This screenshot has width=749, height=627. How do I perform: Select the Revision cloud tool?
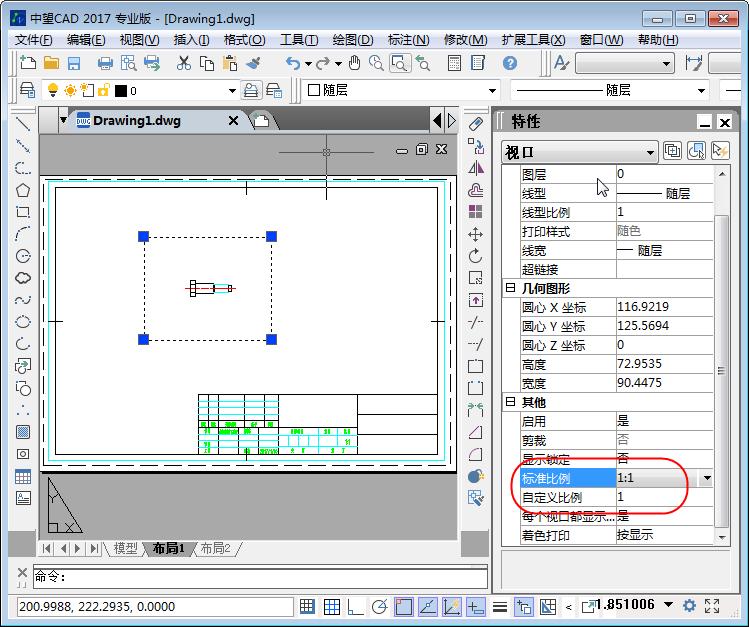pyautogui.click(x=22, y=277)
